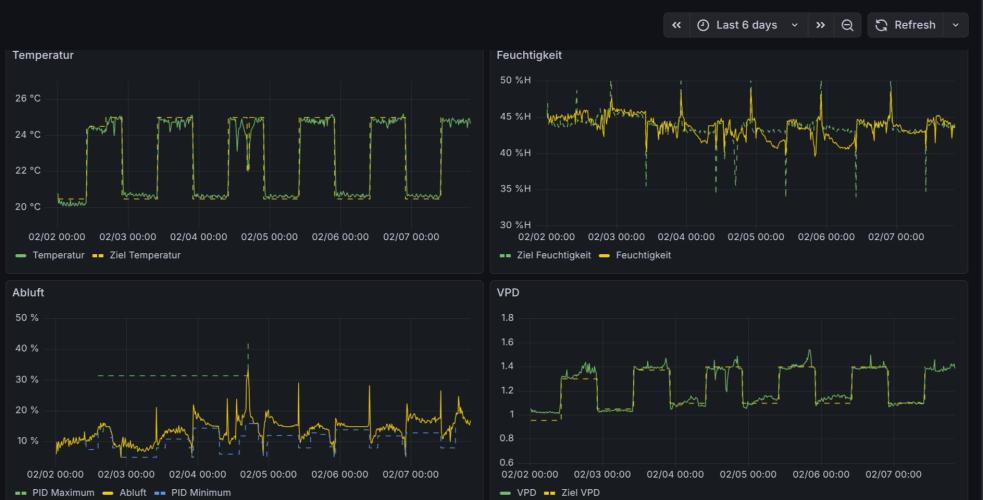This screenshot has width=983, height=500.
Task: Zoom out the time range
Action: (x=847, y=25)
